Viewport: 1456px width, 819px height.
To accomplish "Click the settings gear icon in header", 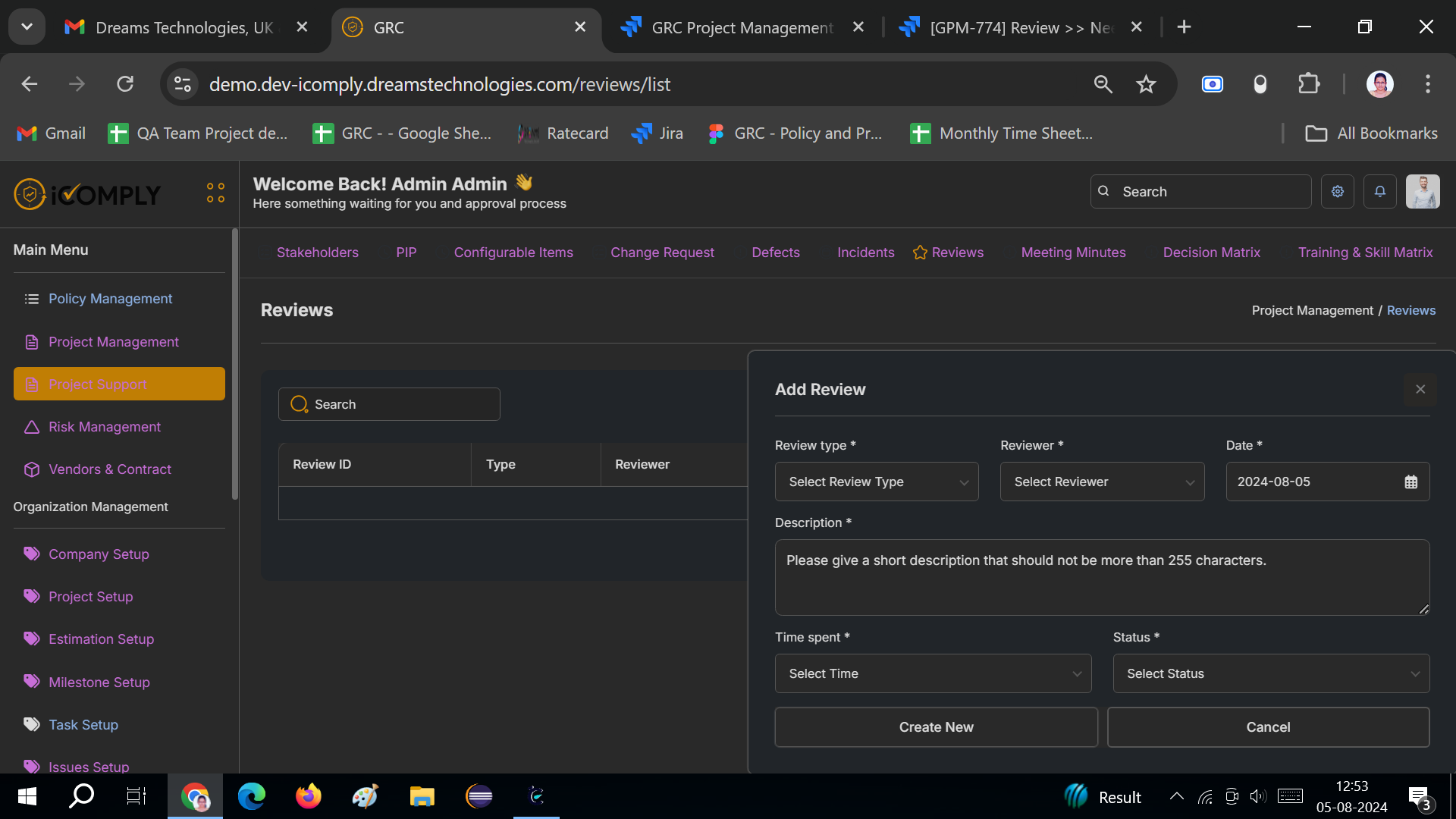I will (1338, 192).
